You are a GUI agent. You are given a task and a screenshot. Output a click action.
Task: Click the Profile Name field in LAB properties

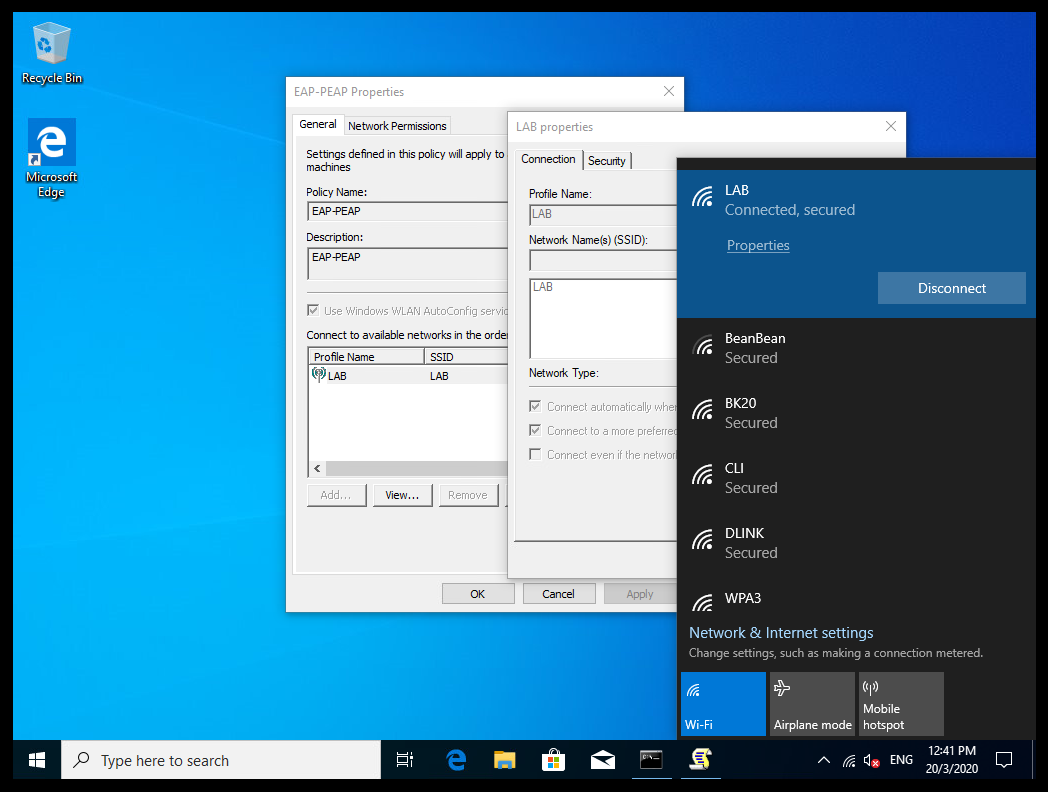click(603, 215)
